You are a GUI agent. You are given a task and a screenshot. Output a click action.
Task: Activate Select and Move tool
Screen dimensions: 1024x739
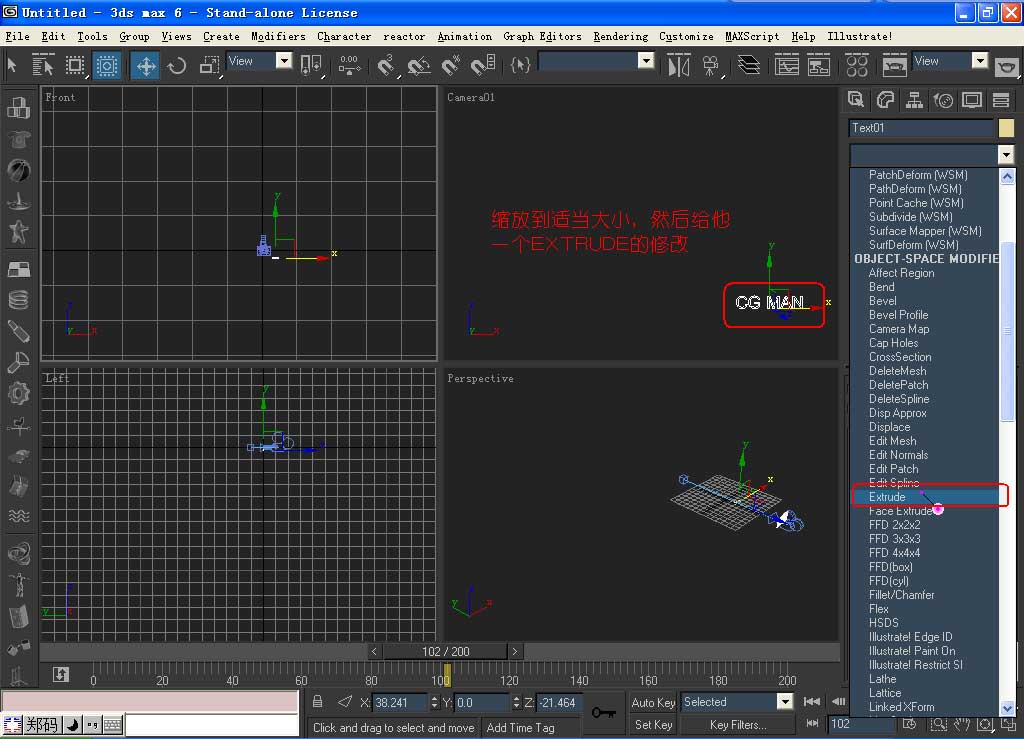[145, 65]
